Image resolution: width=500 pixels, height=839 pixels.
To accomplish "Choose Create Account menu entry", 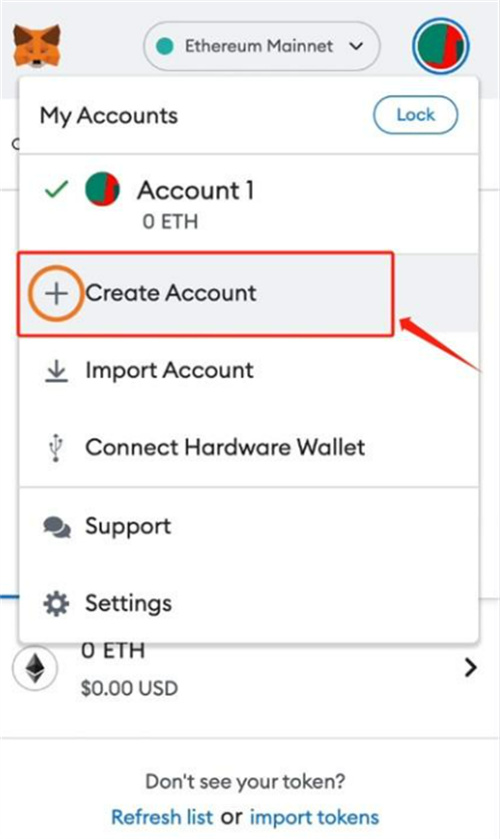I will (206, 294).
